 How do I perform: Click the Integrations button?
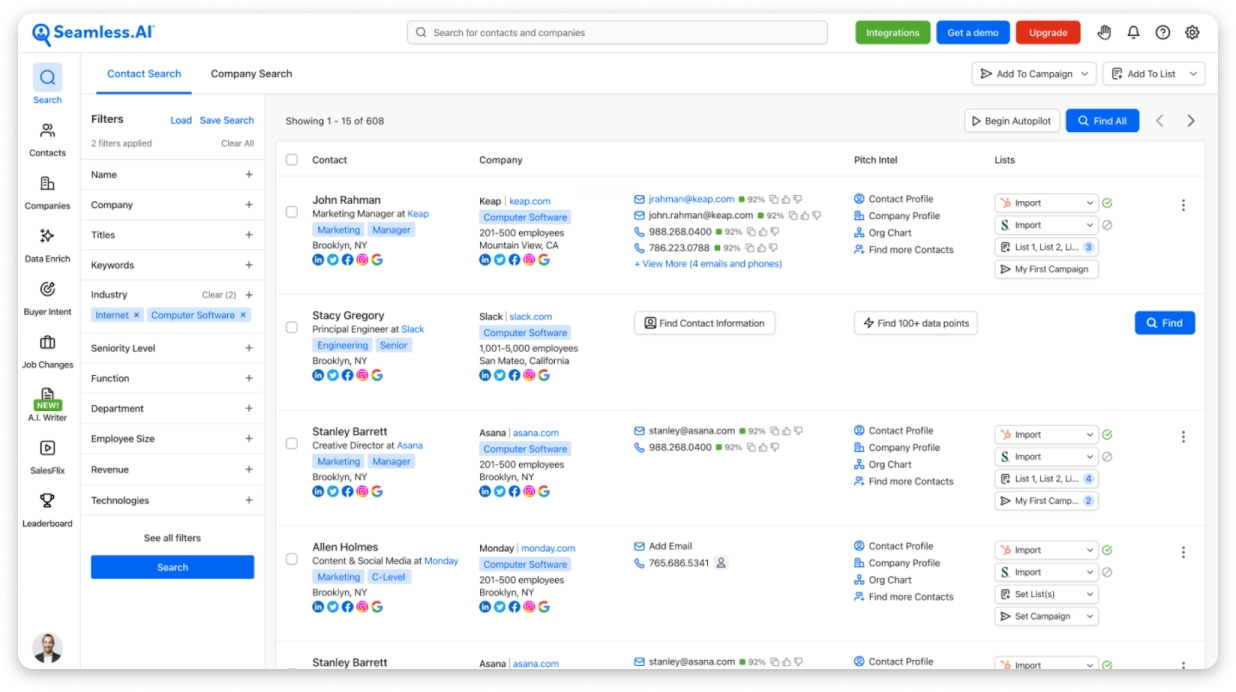pyautogui.click(x=892, y=32)
